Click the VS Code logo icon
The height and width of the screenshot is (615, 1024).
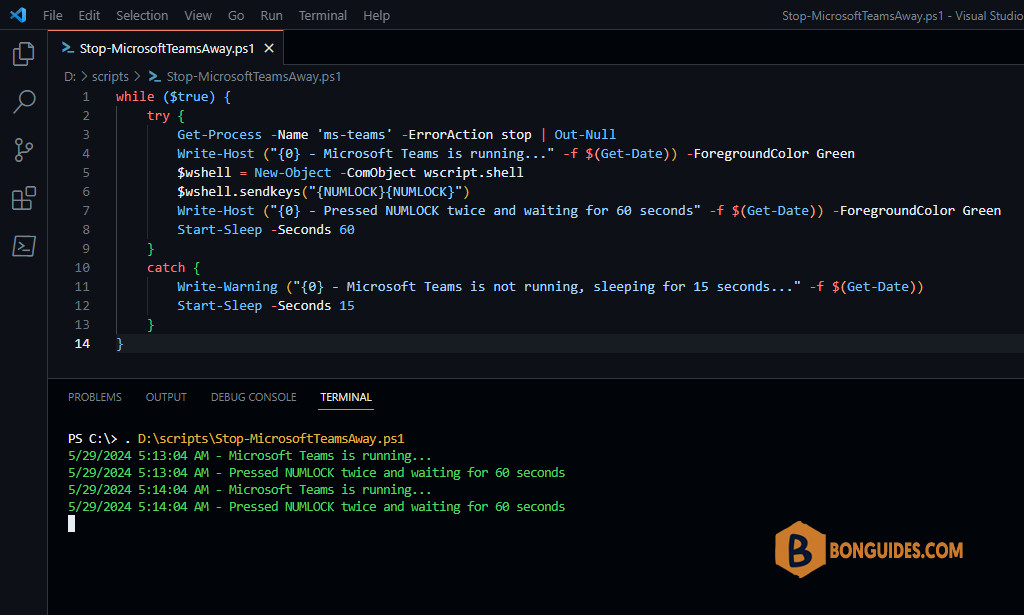pos(18,15)
